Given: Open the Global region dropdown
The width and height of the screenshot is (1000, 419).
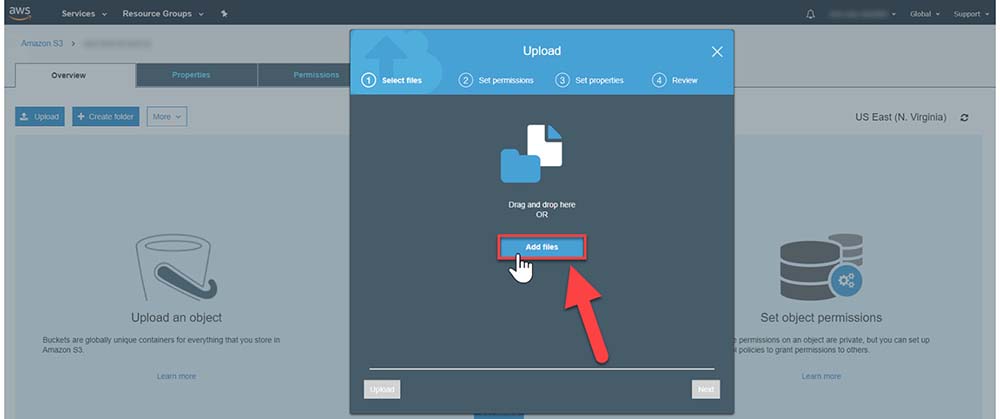Looking at the screenshot, I should 925,13.
